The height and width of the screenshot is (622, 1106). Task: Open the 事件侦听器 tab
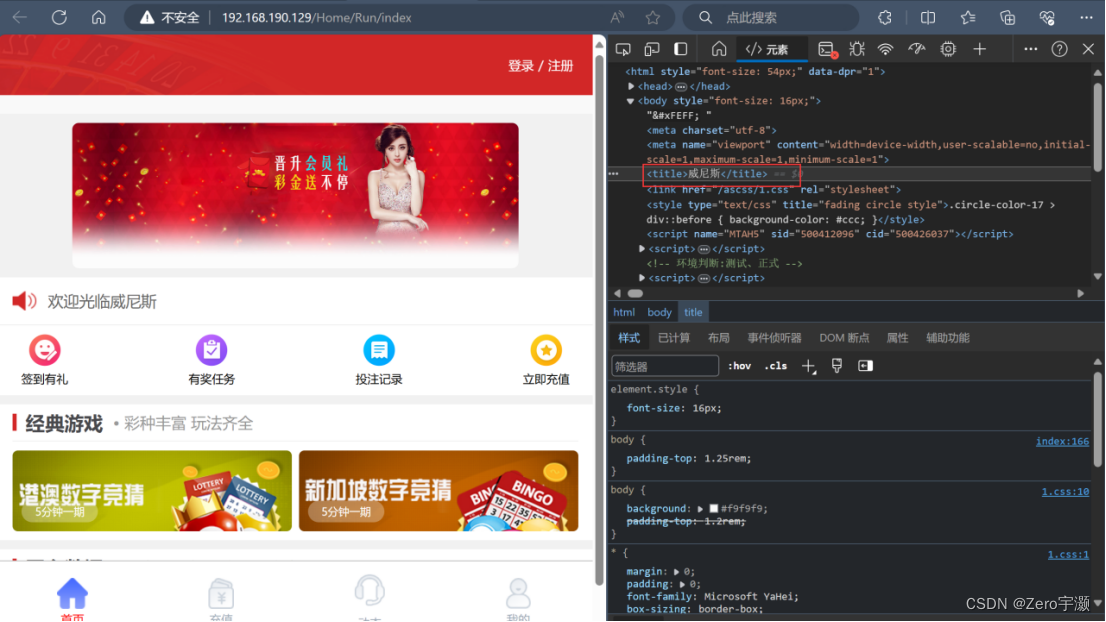(774, 338)
